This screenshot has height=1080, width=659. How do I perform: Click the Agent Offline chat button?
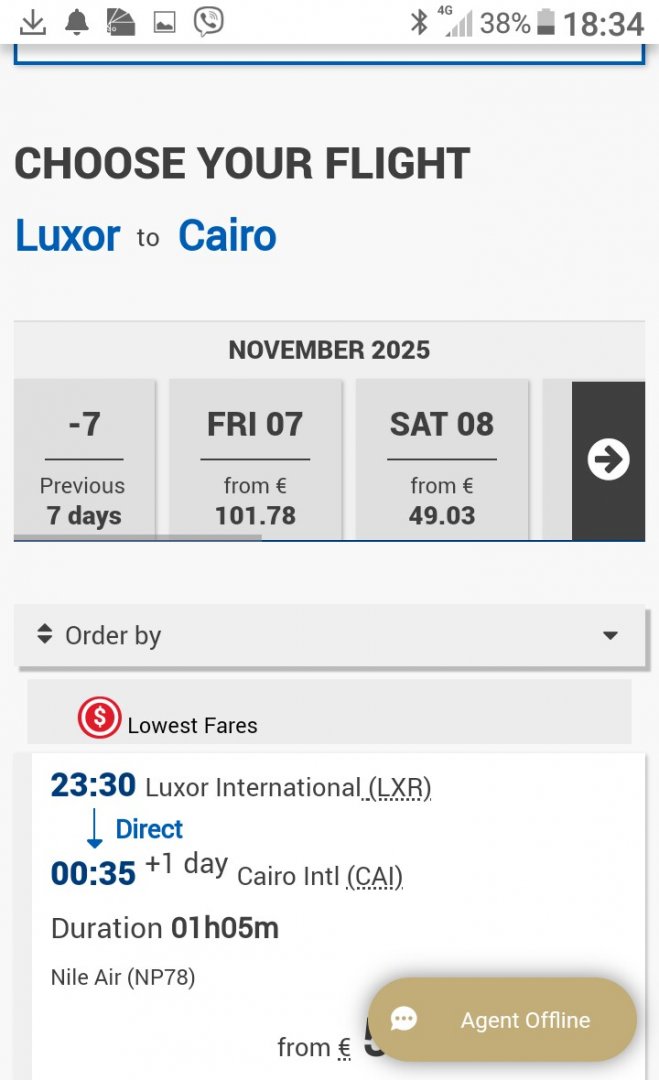click(x=502, y=1020)
